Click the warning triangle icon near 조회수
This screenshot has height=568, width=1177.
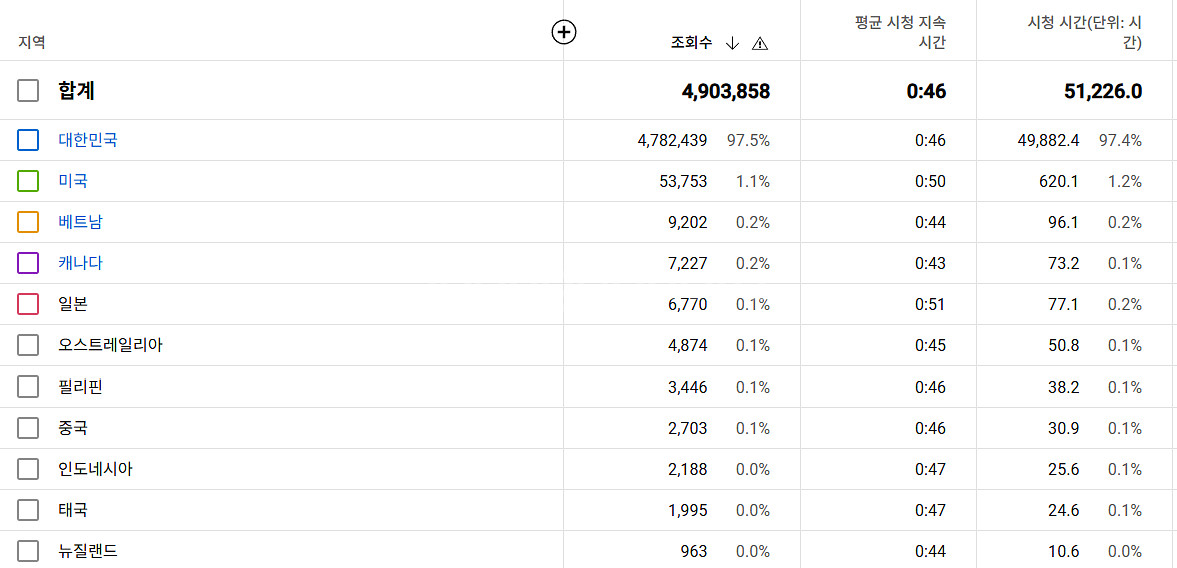(x=760, y=43)
